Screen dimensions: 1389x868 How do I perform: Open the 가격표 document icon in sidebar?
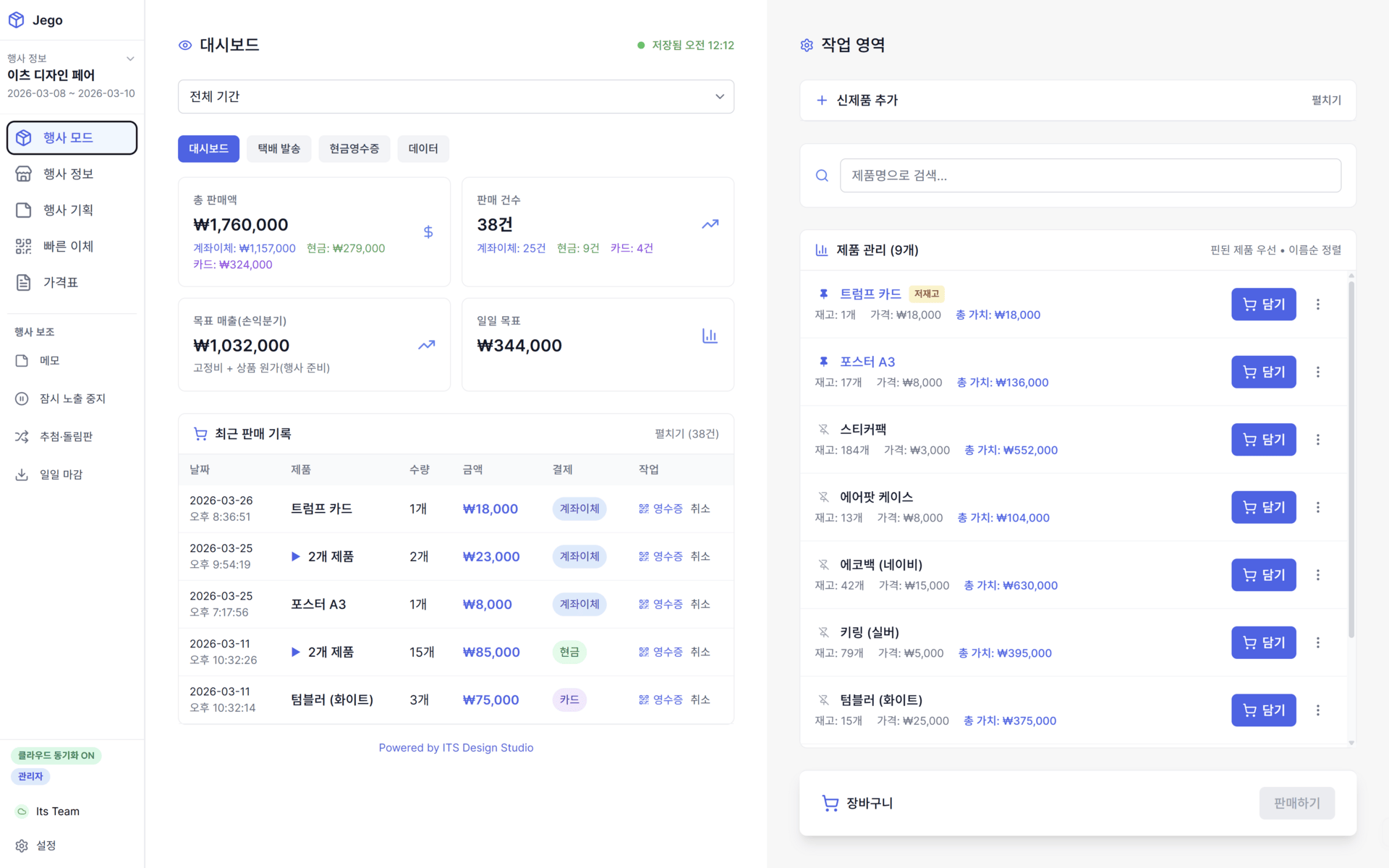pyautogui.click(x=23, y=282)
